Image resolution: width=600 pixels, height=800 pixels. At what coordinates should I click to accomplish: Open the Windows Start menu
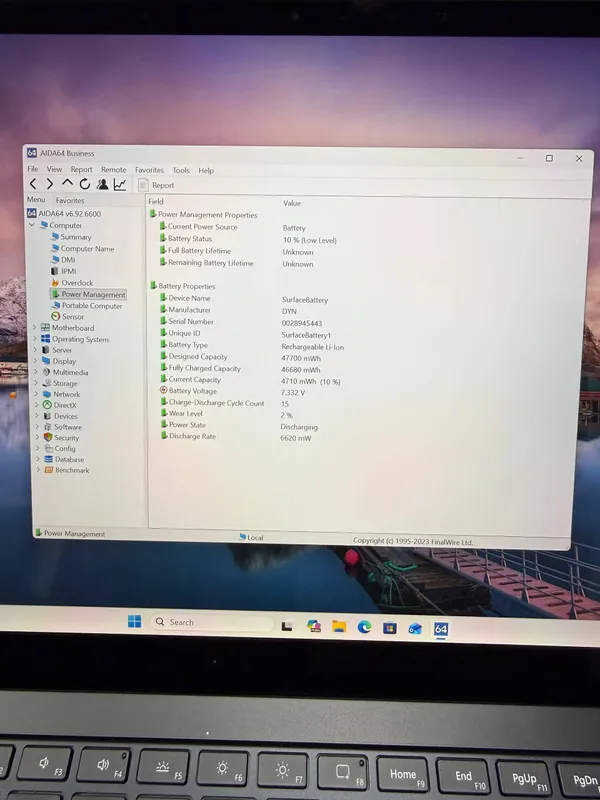[x=135, y=621]
